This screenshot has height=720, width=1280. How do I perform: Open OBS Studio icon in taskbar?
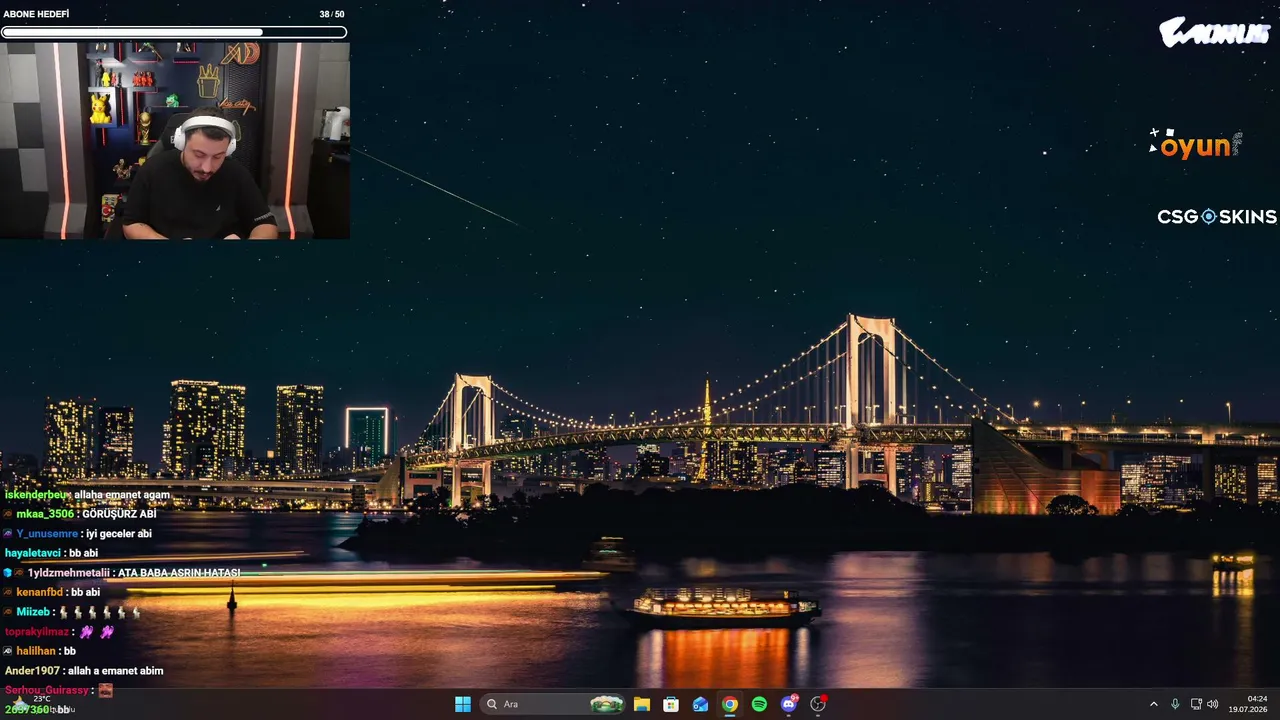(x=818, y=704)
